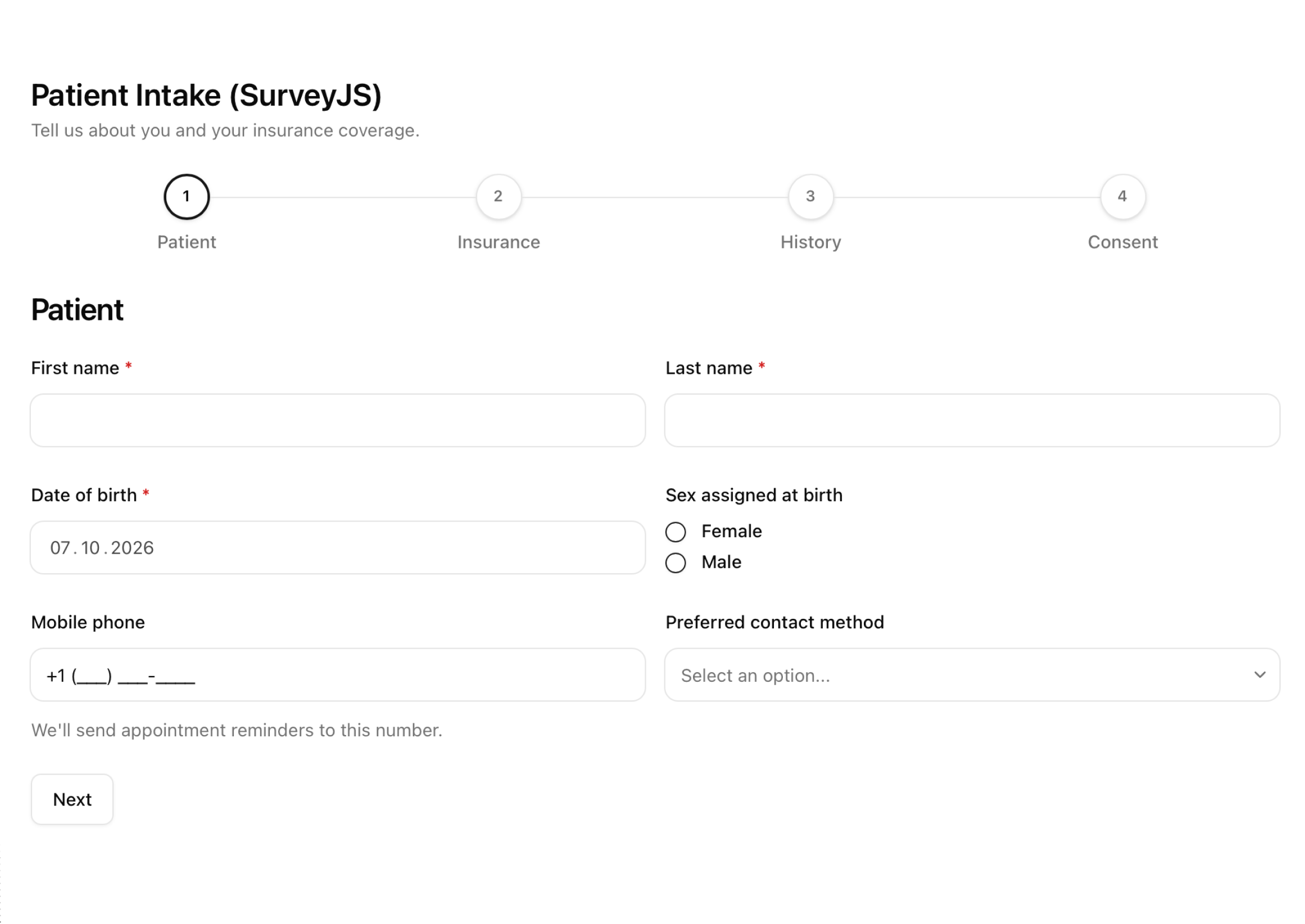Open the Consent step label

1122,242
